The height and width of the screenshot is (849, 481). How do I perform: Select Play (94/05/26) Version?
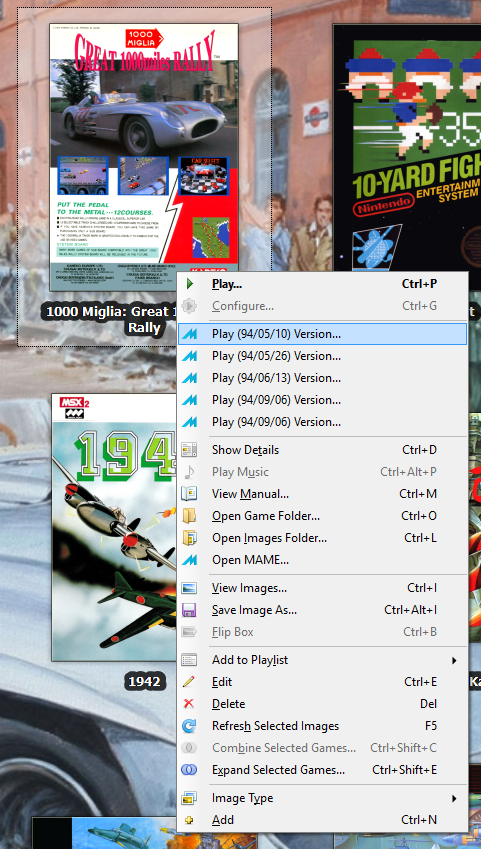tap(322, 356)
